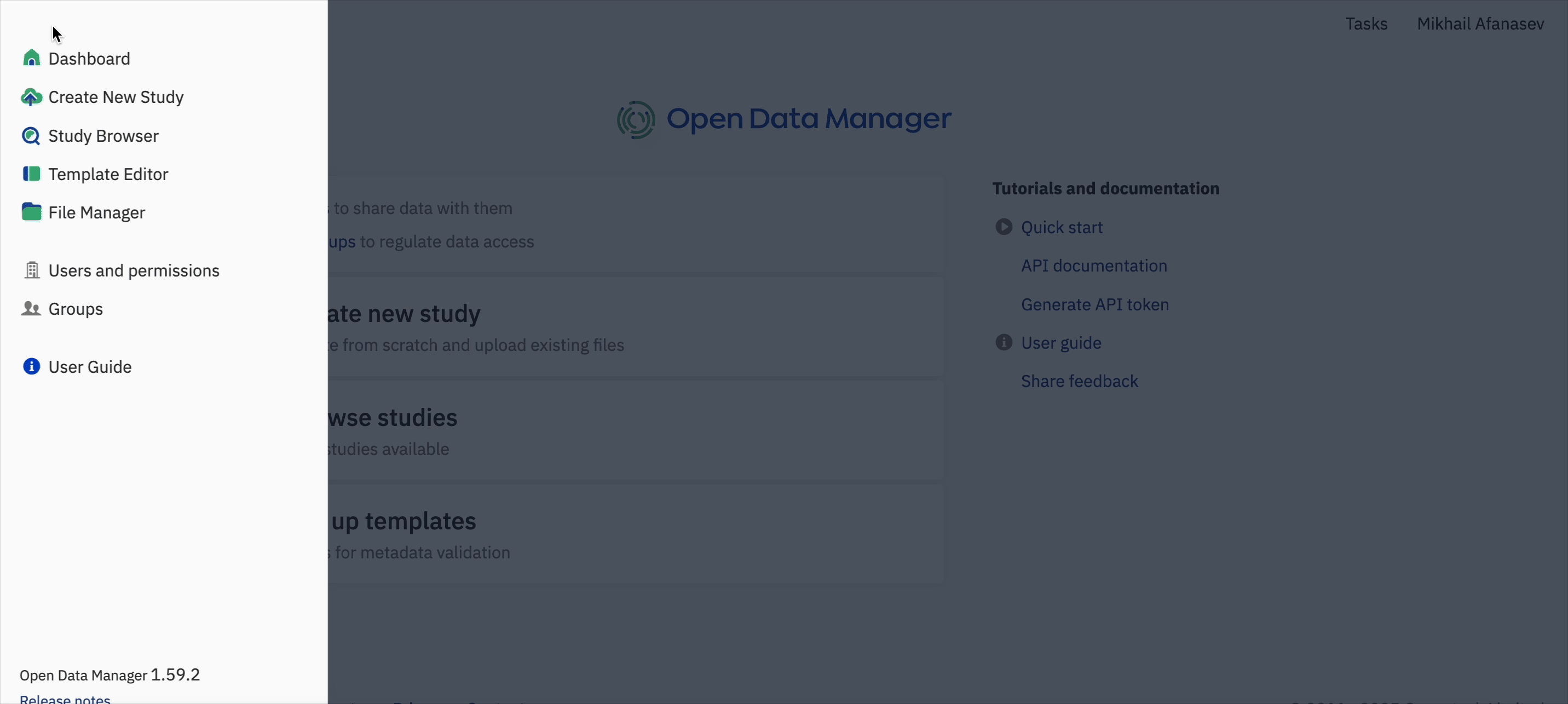Go to Study Browser in the sidebar
The height and width of the screenshot is (704, 1568).
tap(103, 136)
